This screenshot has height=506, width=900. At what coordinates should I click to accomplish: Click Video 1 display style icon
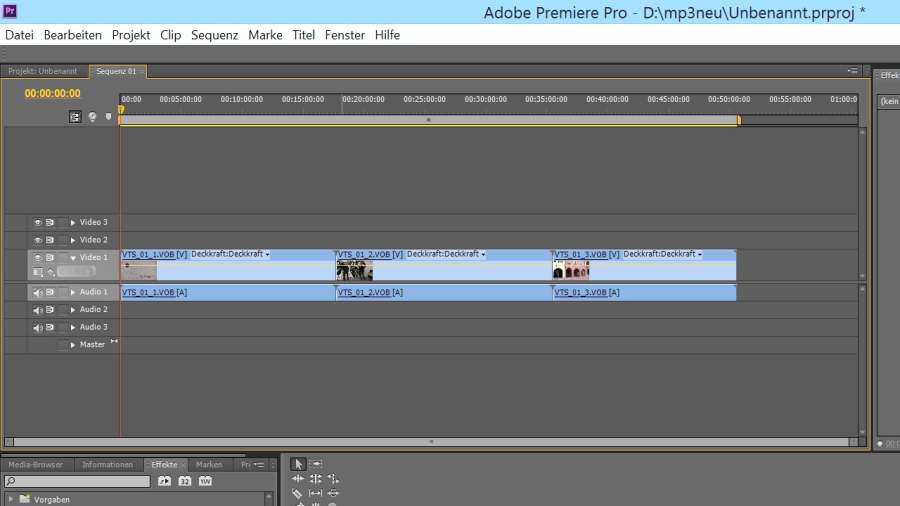pos(38,272)
